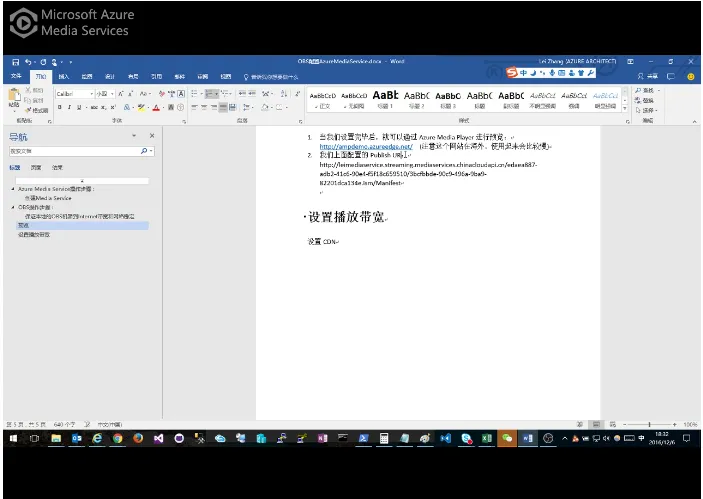Center the paragraph text
Image resolution: width=703 pixels, height=499 pixels.
point(204,107)
